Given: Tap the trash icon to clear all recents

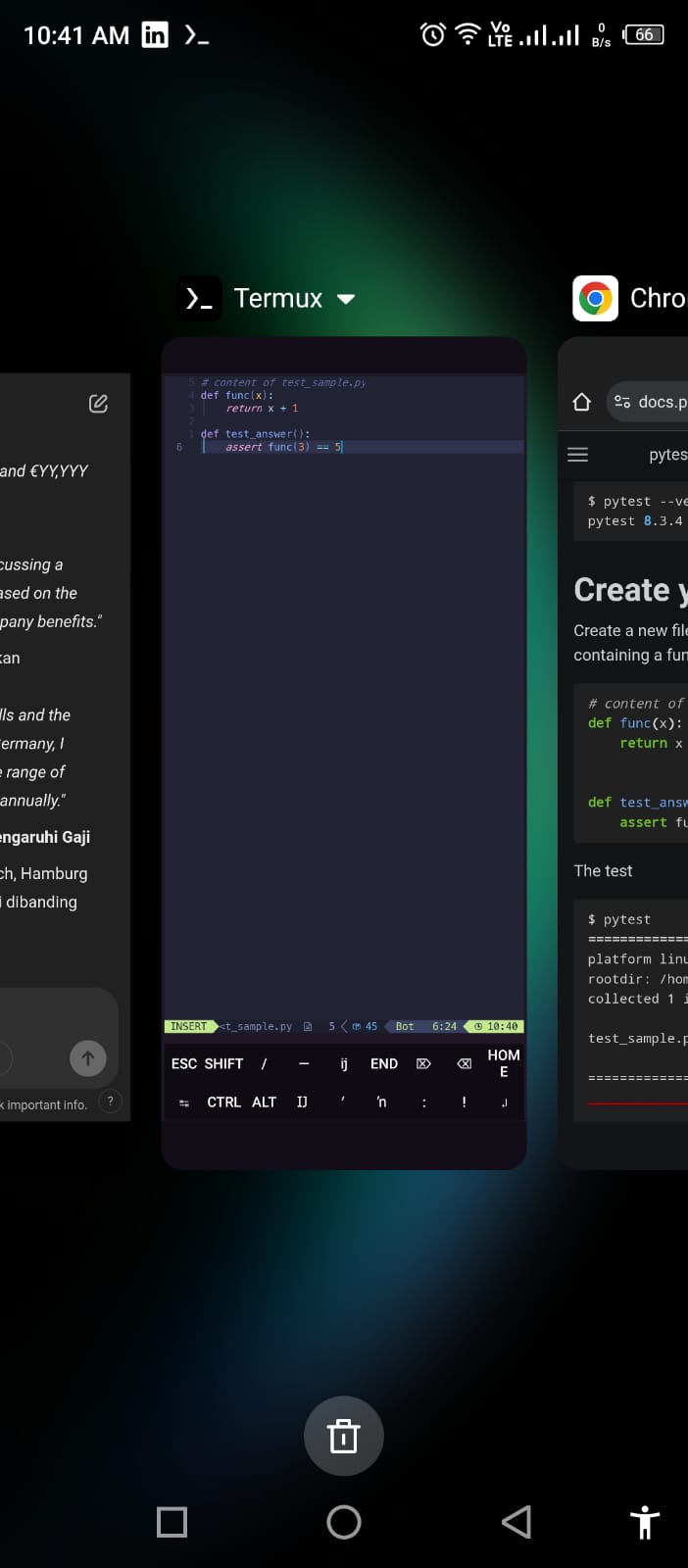Looking at the screenshot, I should 343,1436.
